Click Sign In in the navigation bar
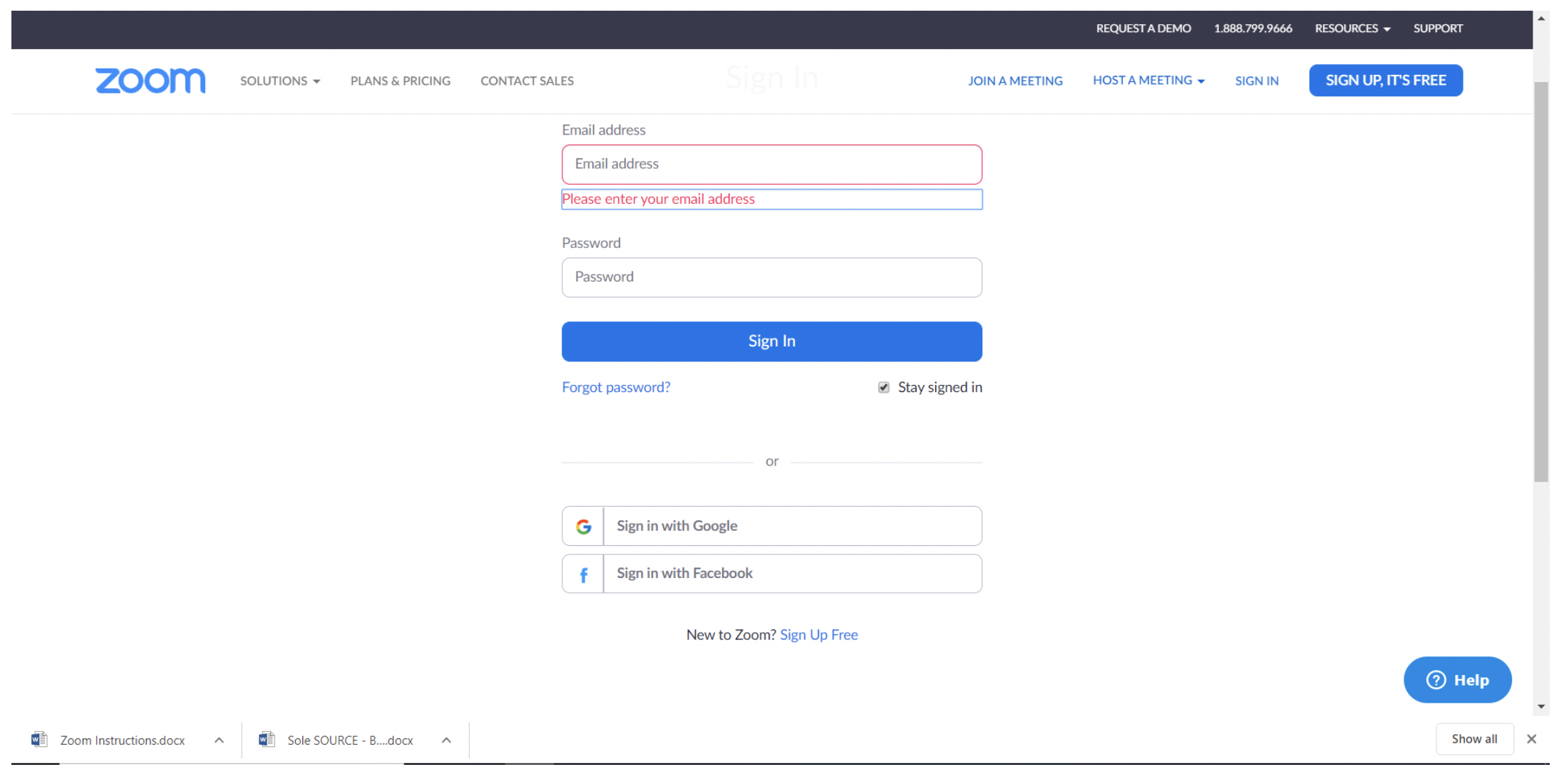This screenshot has width=1564, height=784. [1257, 81]
